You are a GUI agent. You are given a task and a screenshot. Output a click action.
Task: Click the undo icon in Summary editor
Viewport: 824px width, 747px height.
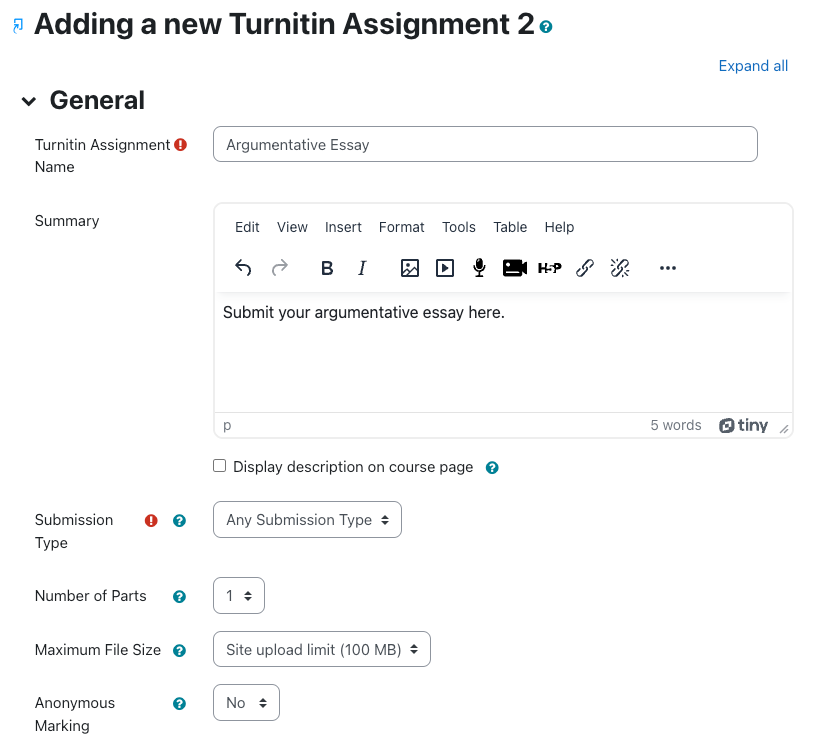pyautogui.click(x=243, y=268)
